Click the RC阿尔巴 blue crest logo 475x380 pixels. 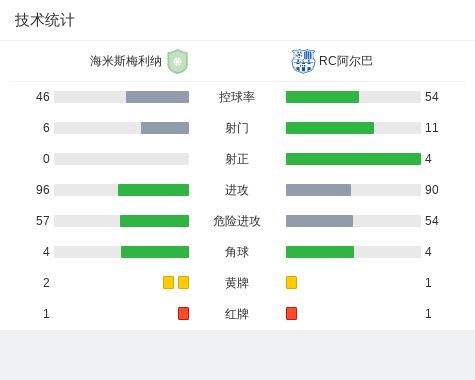(x=303, y=61)
